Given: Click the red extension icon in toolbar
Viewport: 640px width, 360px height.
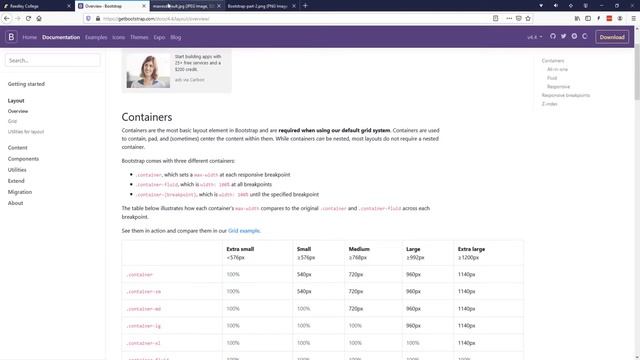Looking at the screenshot, I should click(x=609, y=18).
